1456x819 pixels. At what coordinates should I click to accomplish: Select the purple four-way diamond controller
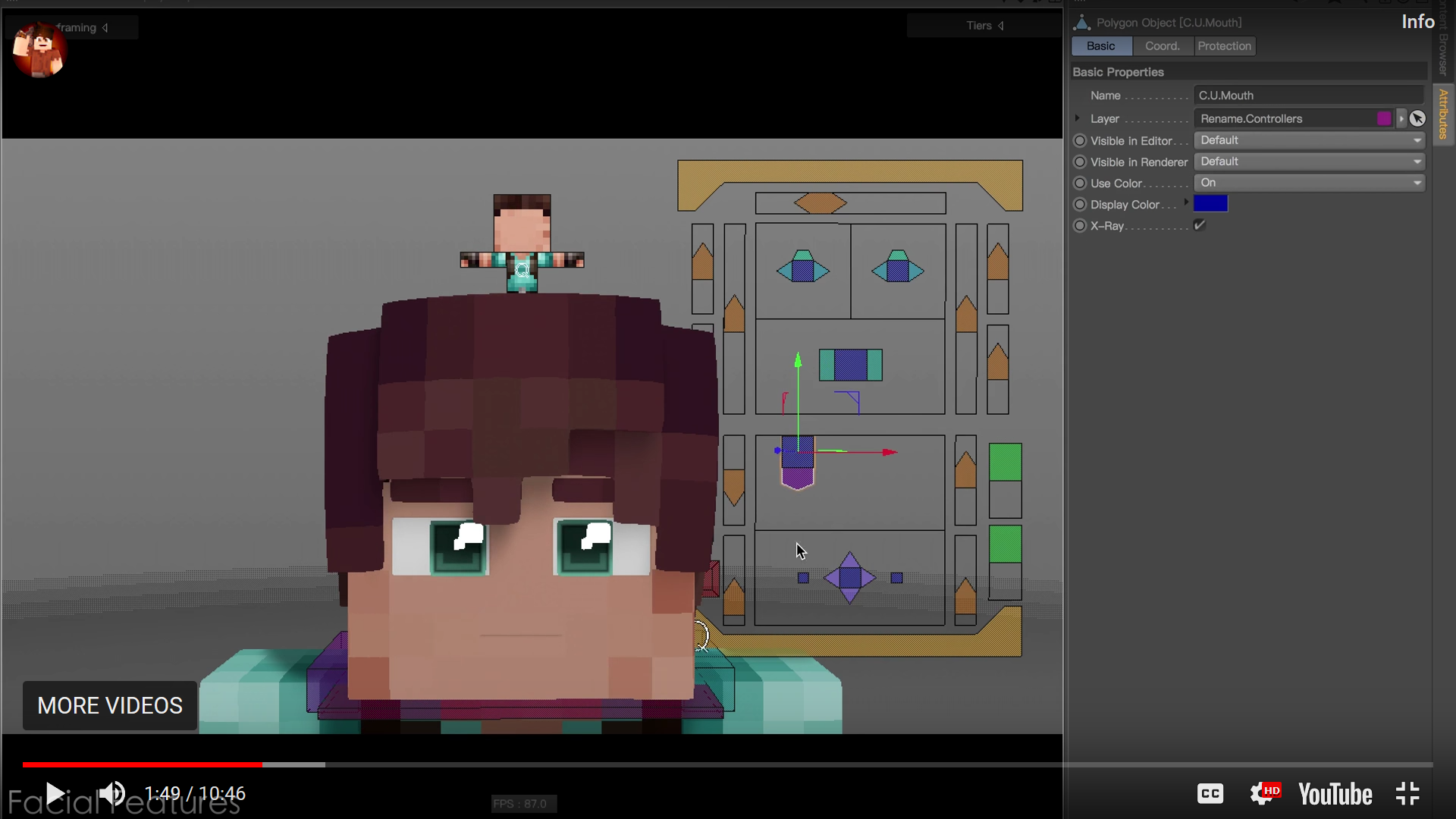850,578
